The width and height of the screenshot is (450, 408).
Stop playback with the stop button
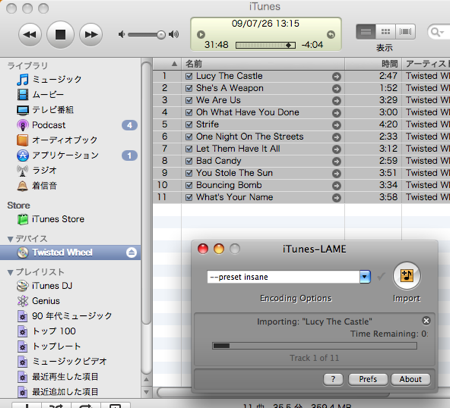60,34
